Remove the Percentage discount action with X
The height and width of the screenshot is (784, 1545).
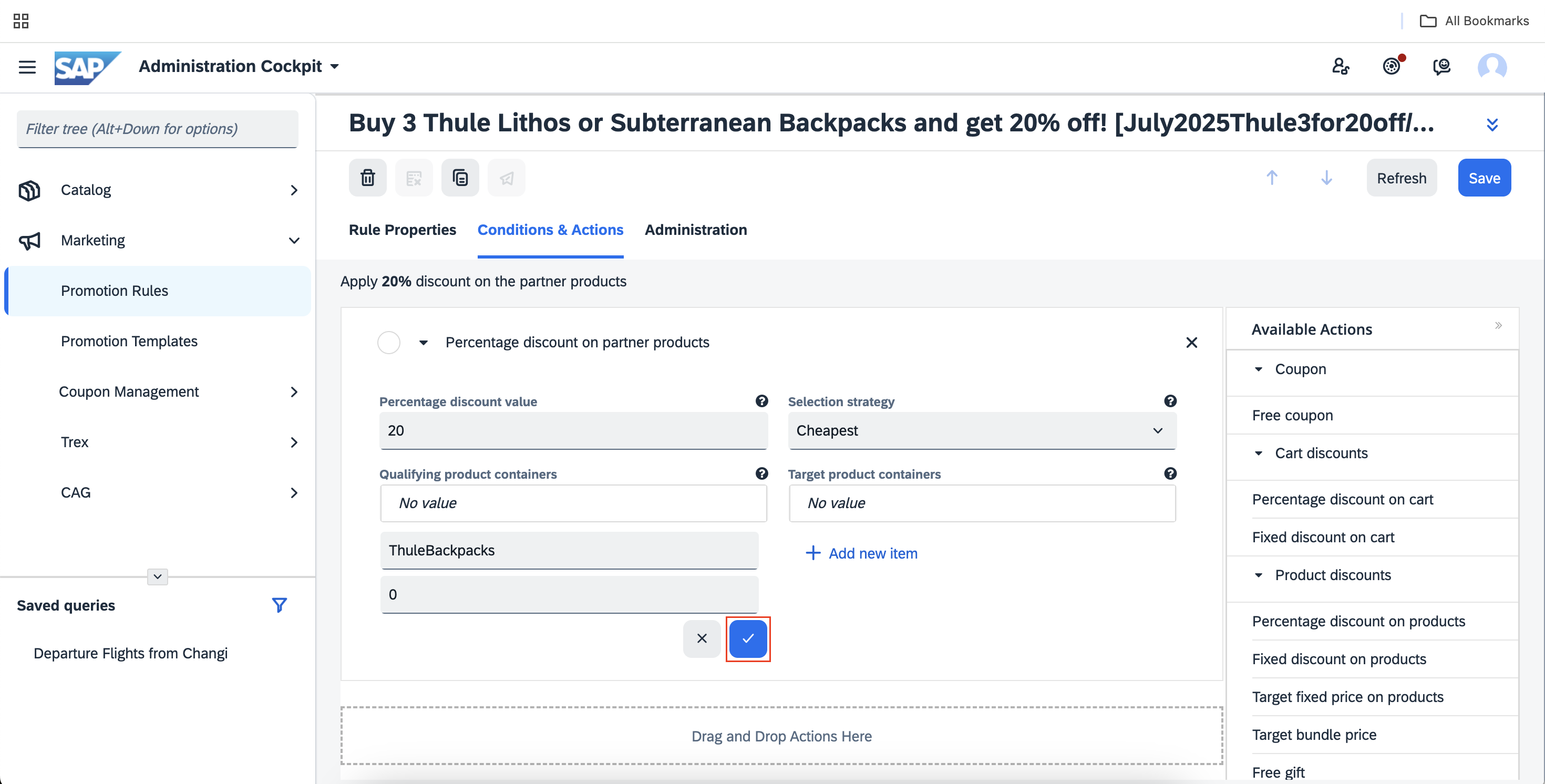[1192, 343]
